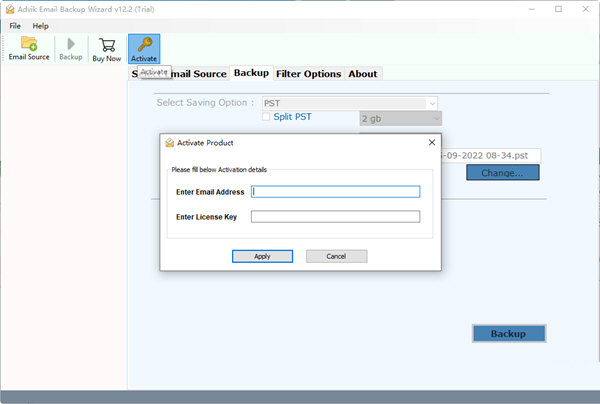Toggle the Split PST checkbox
This screenshot has width=600, height=404.
point(266,117)
